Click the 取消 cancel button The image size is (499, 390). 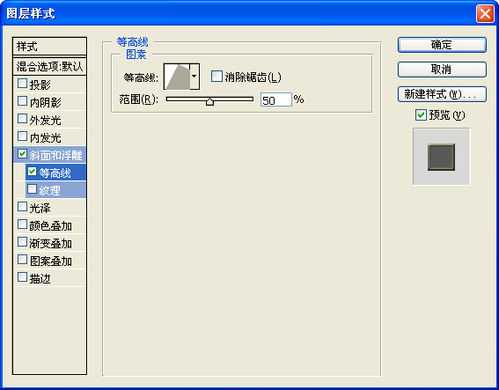point(442,69)
